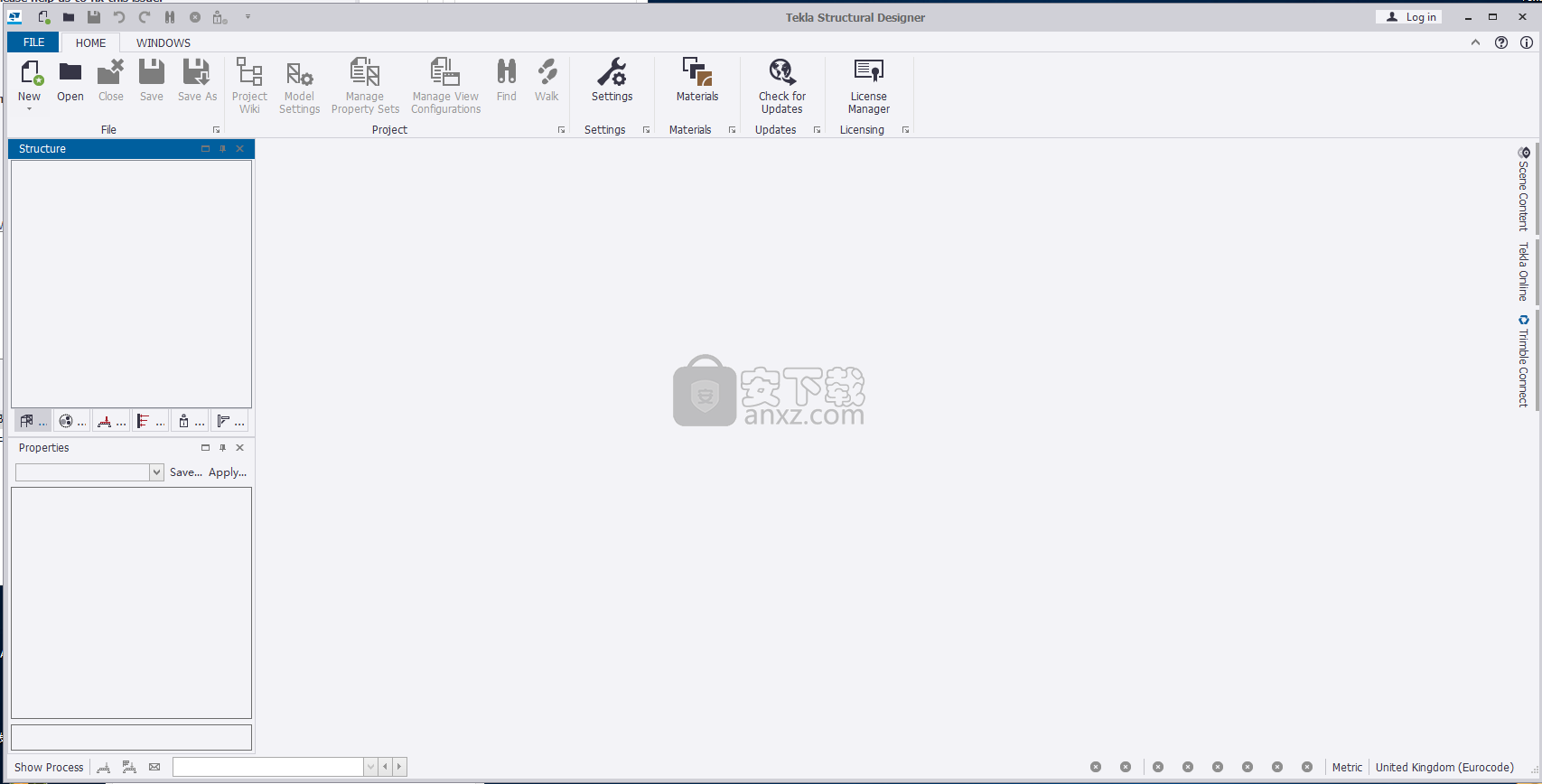Image resolution: width=1542 pixels, height=784 pixels.
Task: Pin the Properties panel
Action: [x=222, y=448]
